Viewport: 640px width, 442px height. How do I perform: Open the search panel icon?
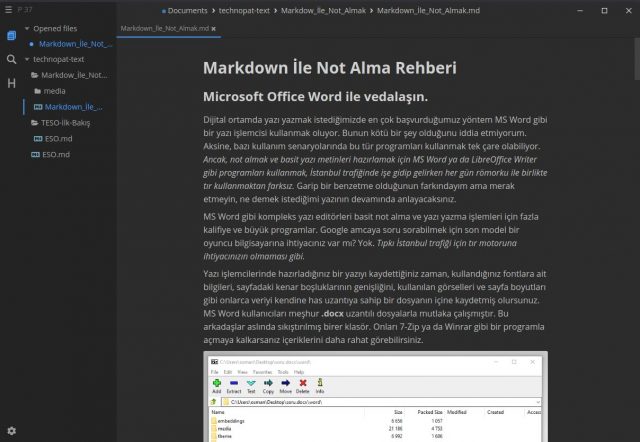pyautogui.click(x=11, y=60)
